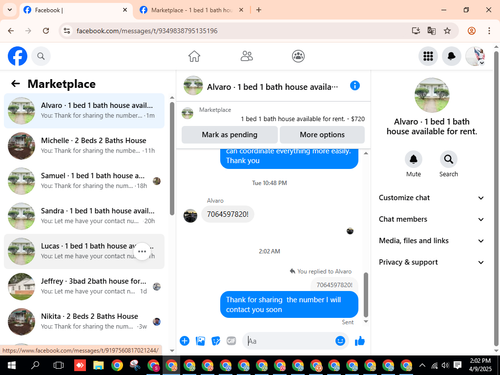
Task: Open a new browser tab
Action: (259, 10)
